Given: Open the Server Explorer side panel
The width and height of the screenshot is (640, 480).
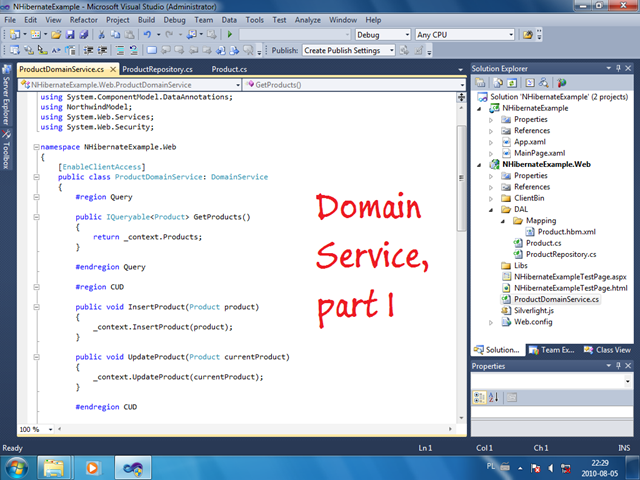Looking at the screenshot, I should 6,95.
